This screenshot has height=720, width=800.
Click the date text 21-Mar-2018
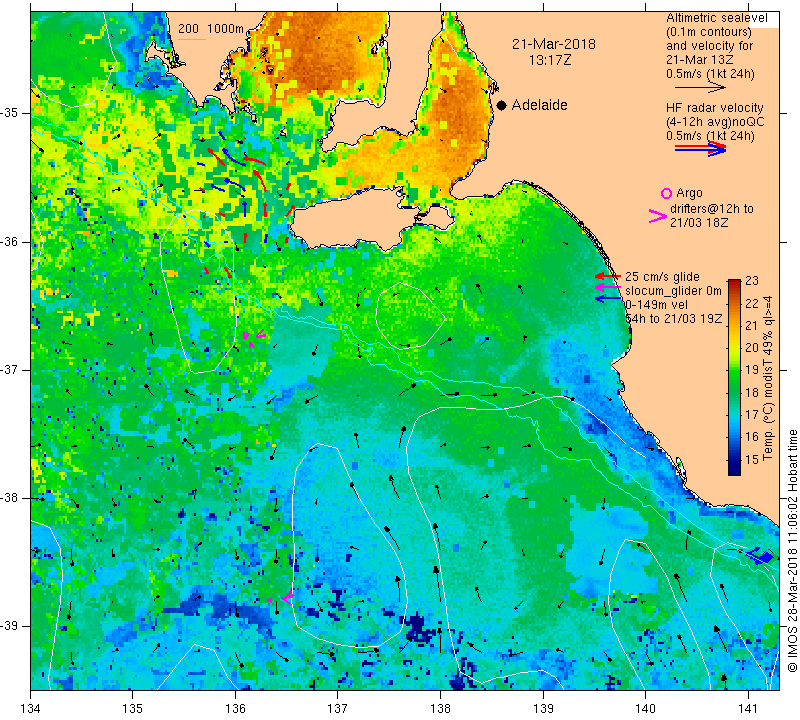tap(554, 44)
